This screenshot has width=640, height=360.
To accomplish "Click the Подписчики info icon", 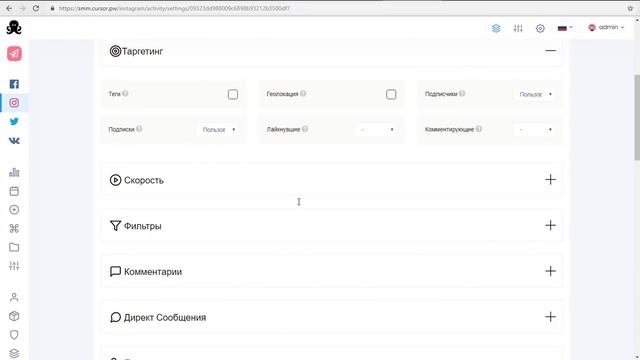I will click(x=462, y=93).
